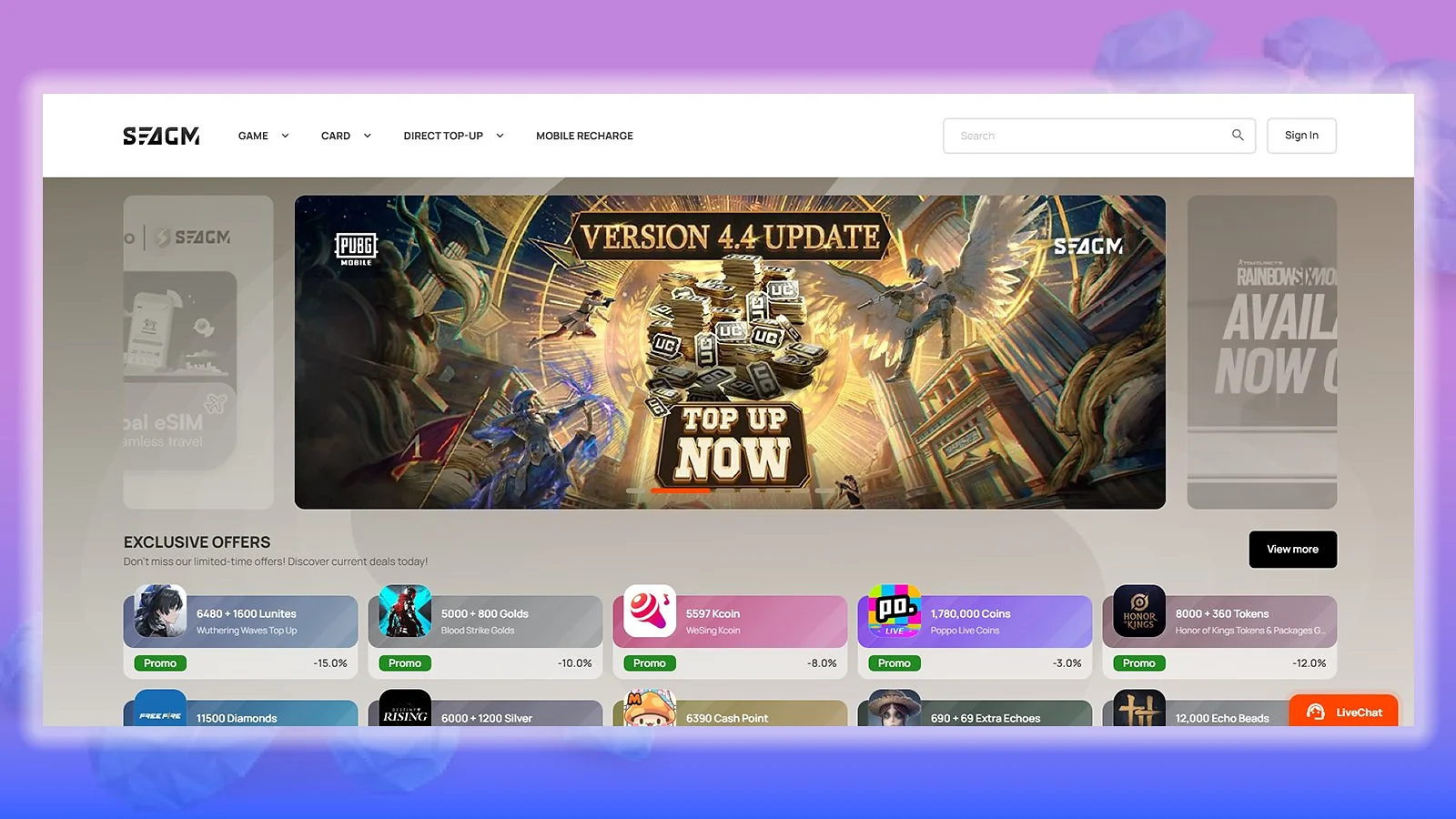Open the 690 + 69 Extra Echoes icon
Viewport: 1456px width, 819px height.
point(895,708)
